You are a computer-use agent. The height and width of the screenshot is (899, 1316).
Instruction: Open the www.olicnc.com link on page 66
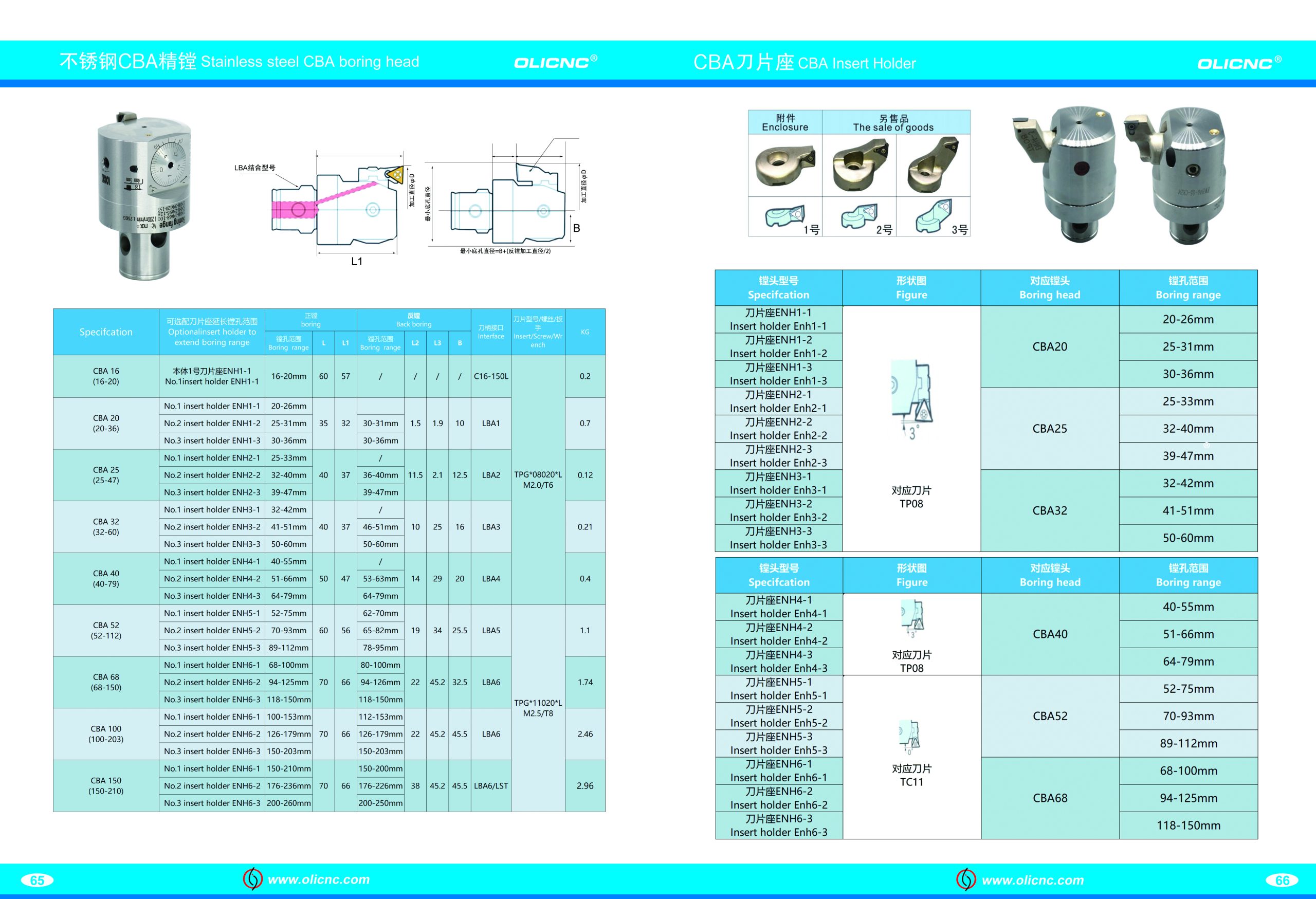1033,880
